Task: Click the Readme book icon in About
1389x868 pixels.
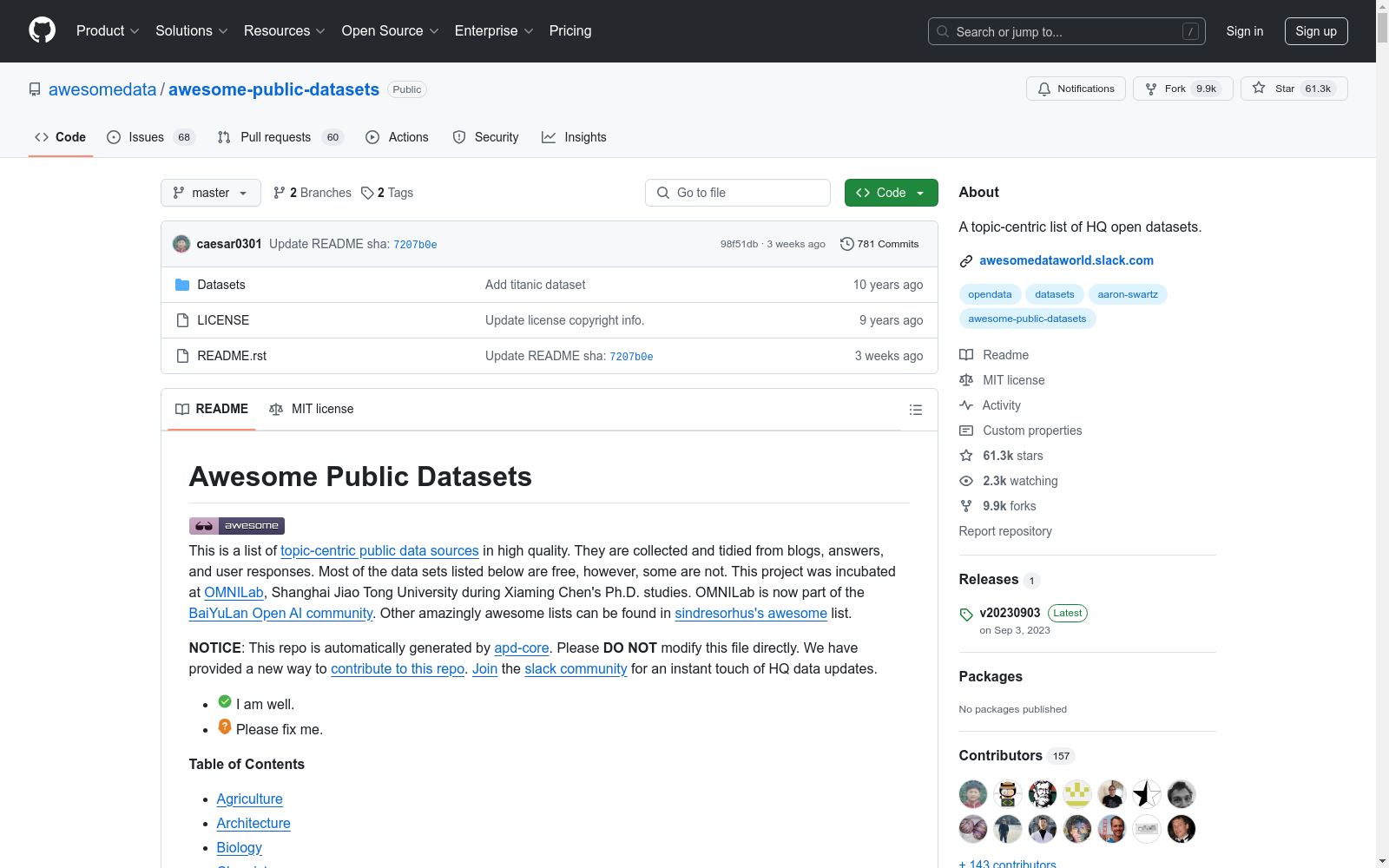Action: coord(966,355)
